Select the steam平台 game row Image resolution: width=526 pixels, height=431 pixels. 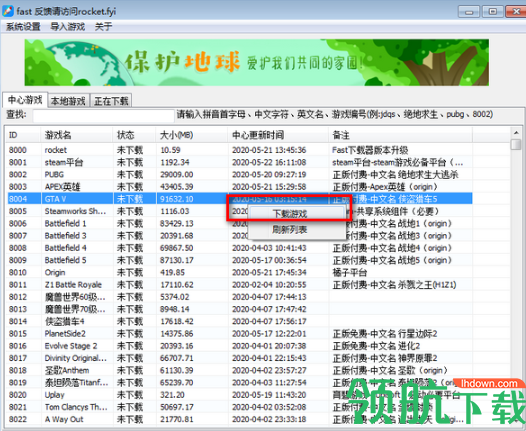coord(240,162)
